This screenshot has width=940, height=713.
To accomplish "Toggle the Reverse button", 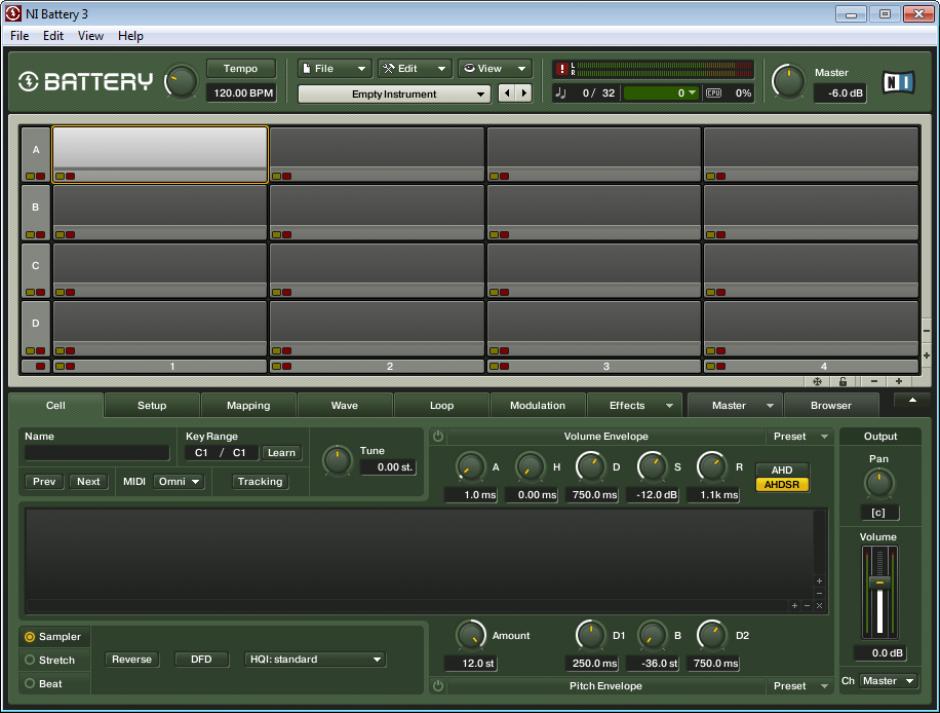I will (x=132, y=659).
